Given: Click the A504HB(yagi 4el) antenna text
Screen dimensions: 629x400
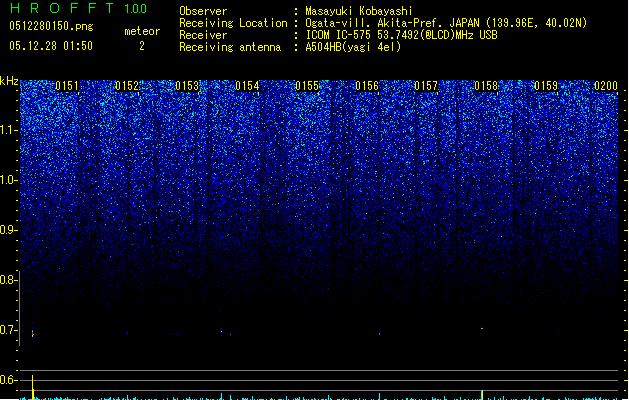Looking at the screenshot, I should tap(353, 47).
